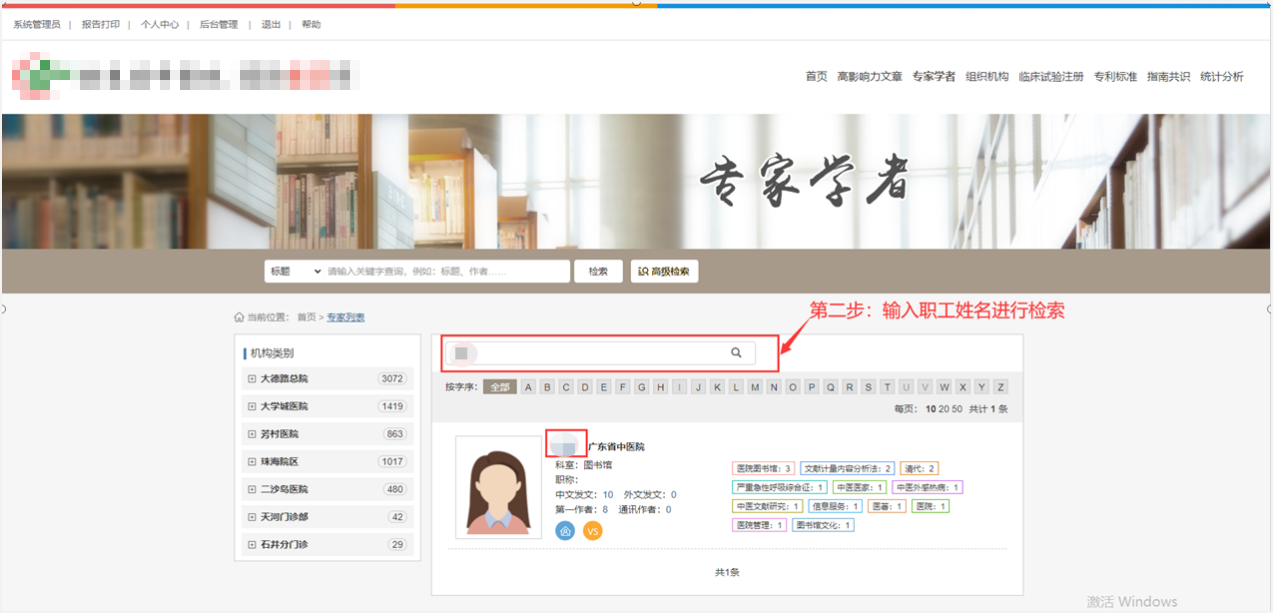Set 20 results per page
This screenshot has width=1274, height=614.
943,409
